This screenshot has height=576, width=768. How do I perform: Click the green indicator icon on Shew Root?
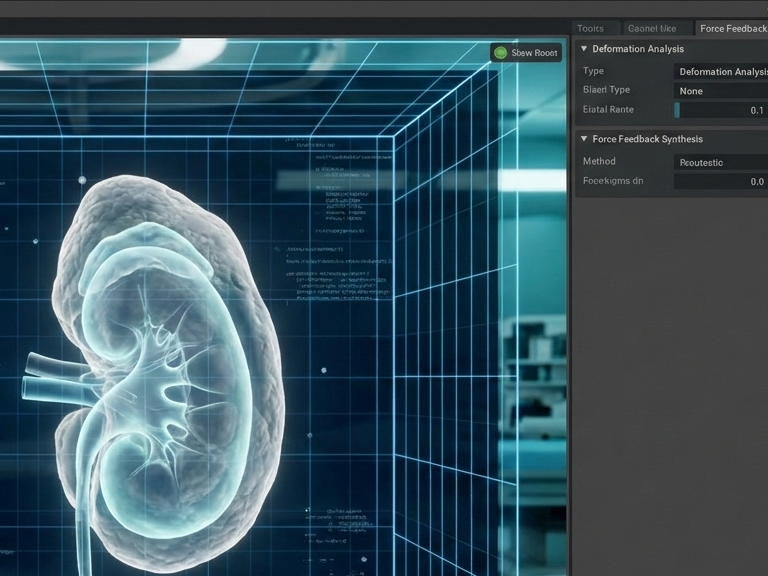tap(500, 53)
